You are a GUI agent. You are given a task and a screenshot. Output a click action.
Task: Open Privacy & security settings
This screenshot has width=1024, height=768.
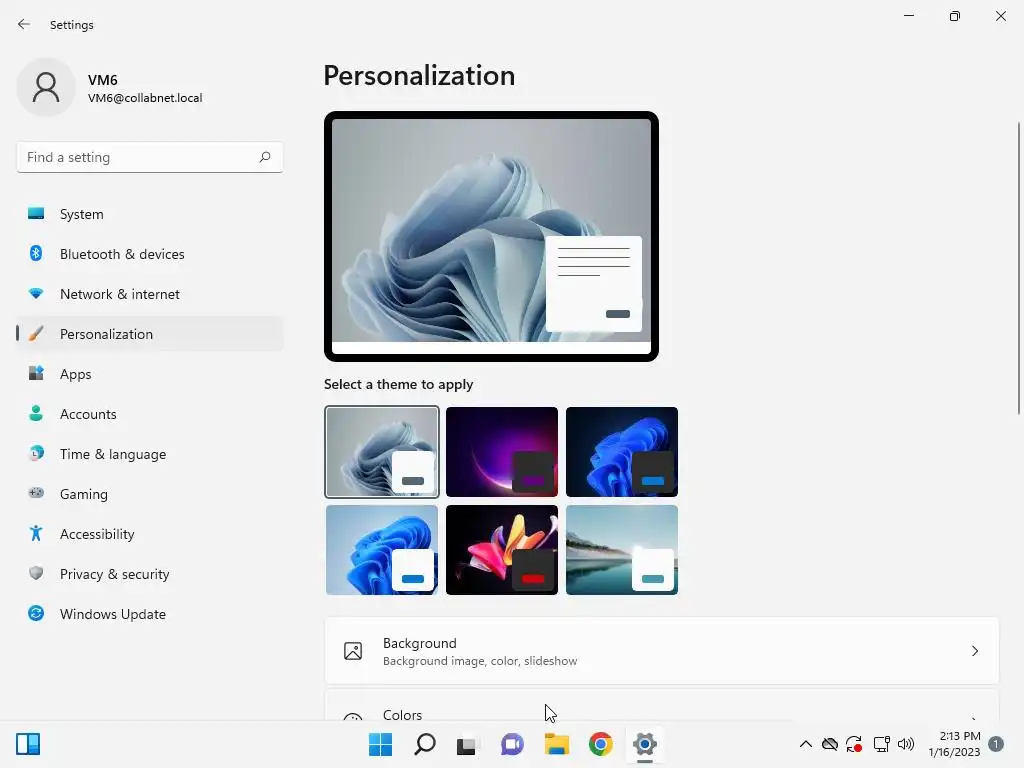click(150, 574)
